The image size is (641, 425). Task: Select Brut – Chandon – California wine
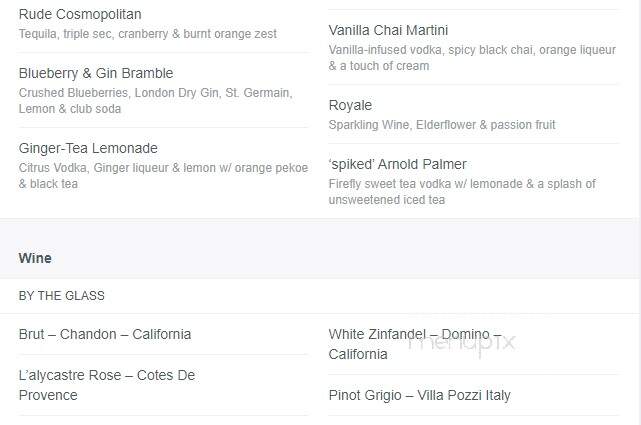click(x=105, y=334)
